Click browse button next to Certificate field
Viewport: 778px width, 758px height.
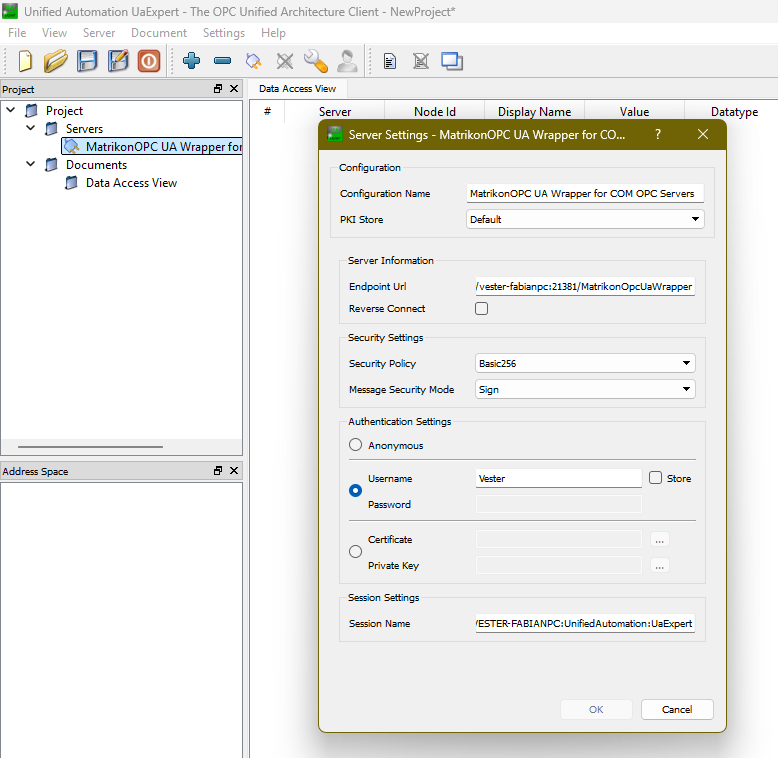point(659,540)
